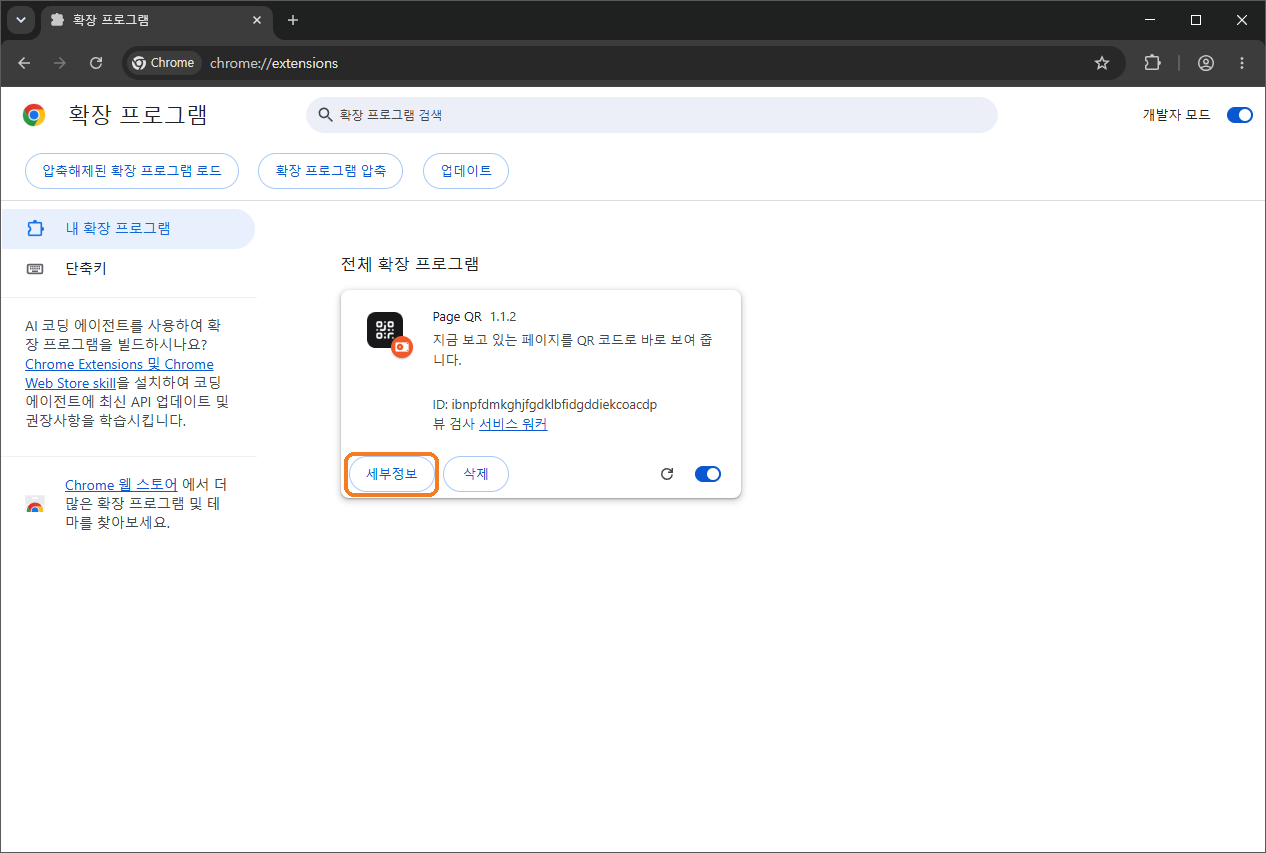Open the Chrome 웹 스토어 link
Screen dimensions: 1266x853
(x=121, y=485)
